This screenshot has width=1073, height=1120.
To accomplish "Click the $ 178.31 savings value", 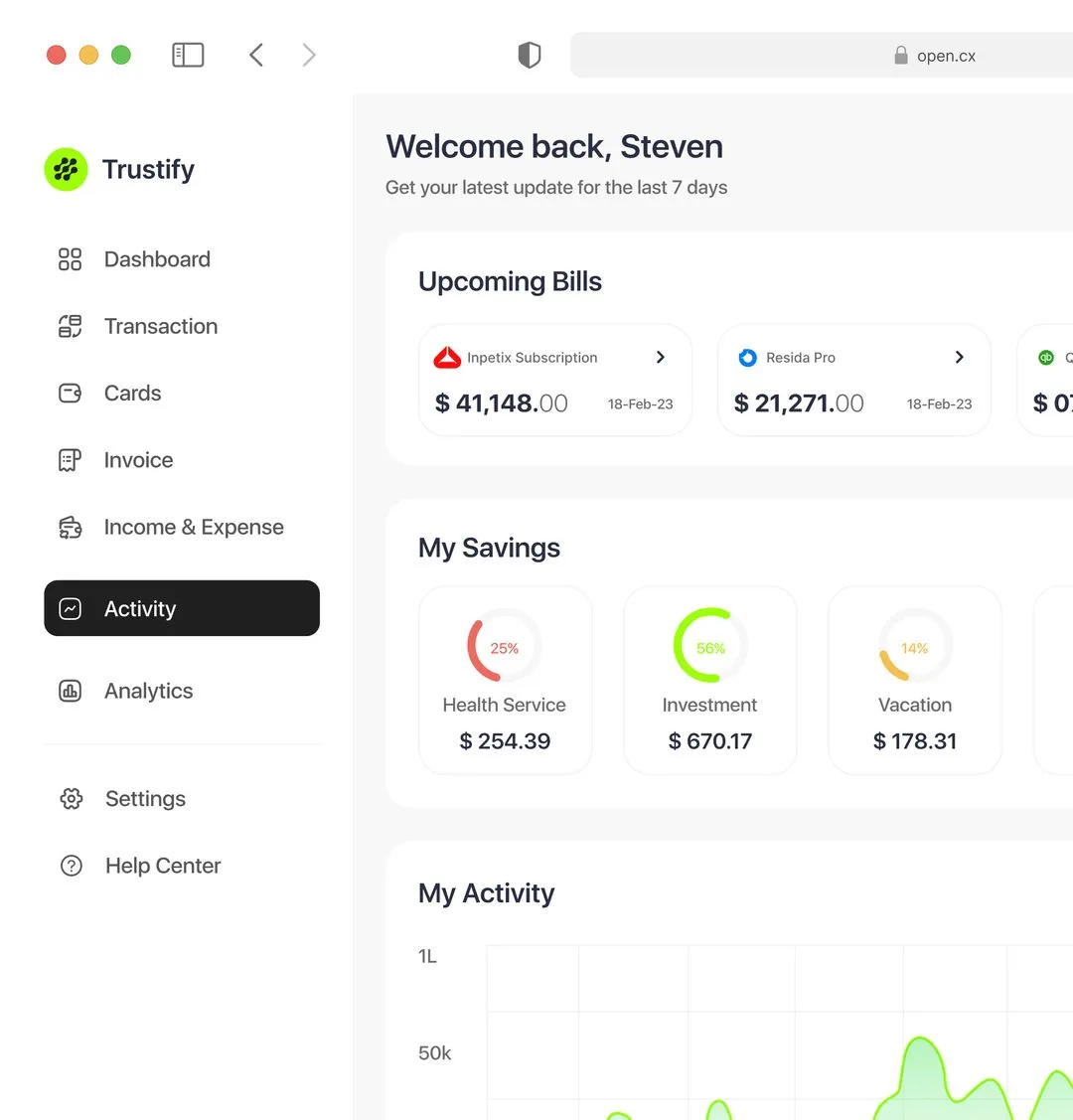I will click(915, 741).
